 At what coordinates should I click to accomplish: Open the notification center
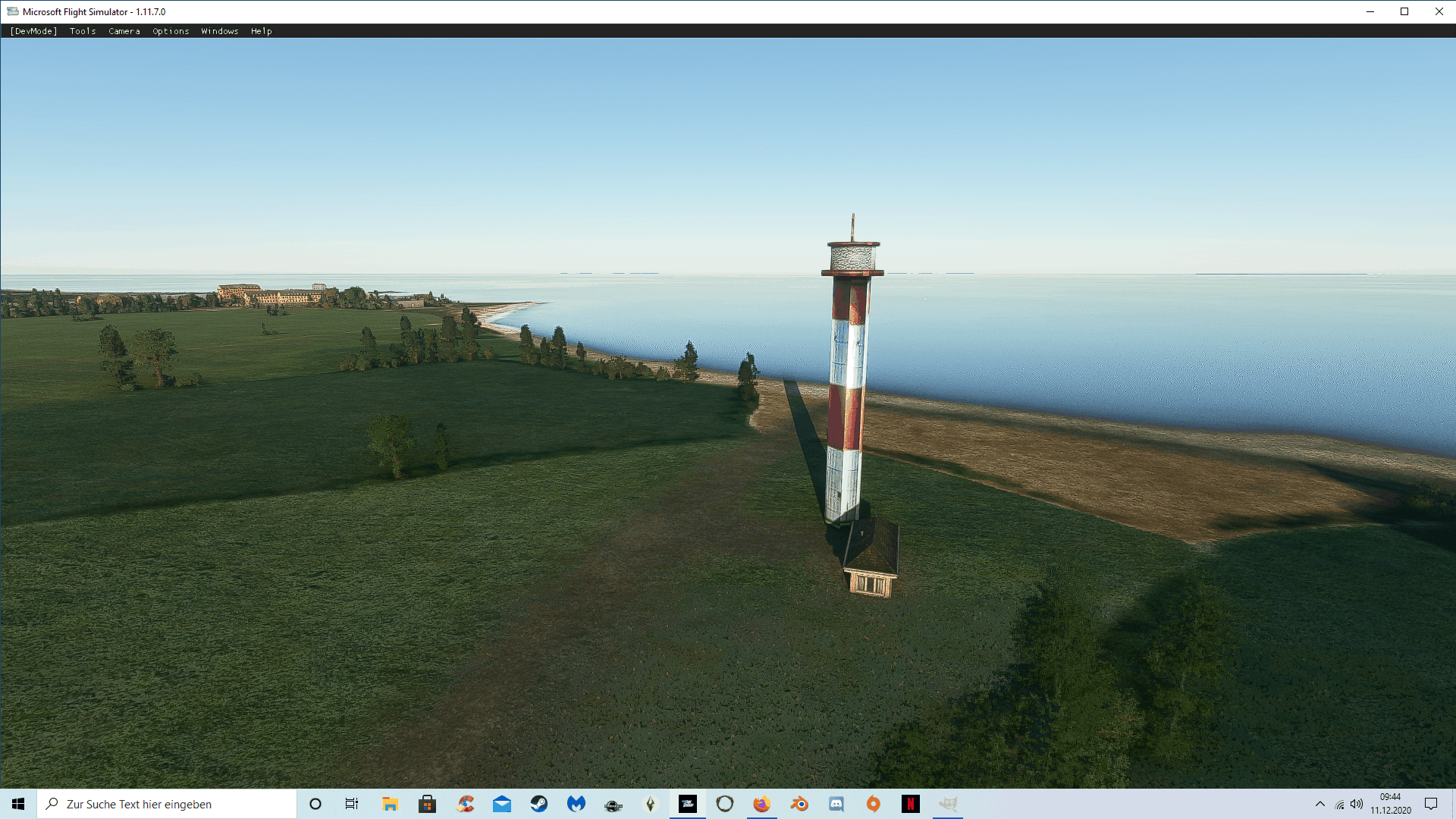pyautogui.click(x=1431, y=804)
